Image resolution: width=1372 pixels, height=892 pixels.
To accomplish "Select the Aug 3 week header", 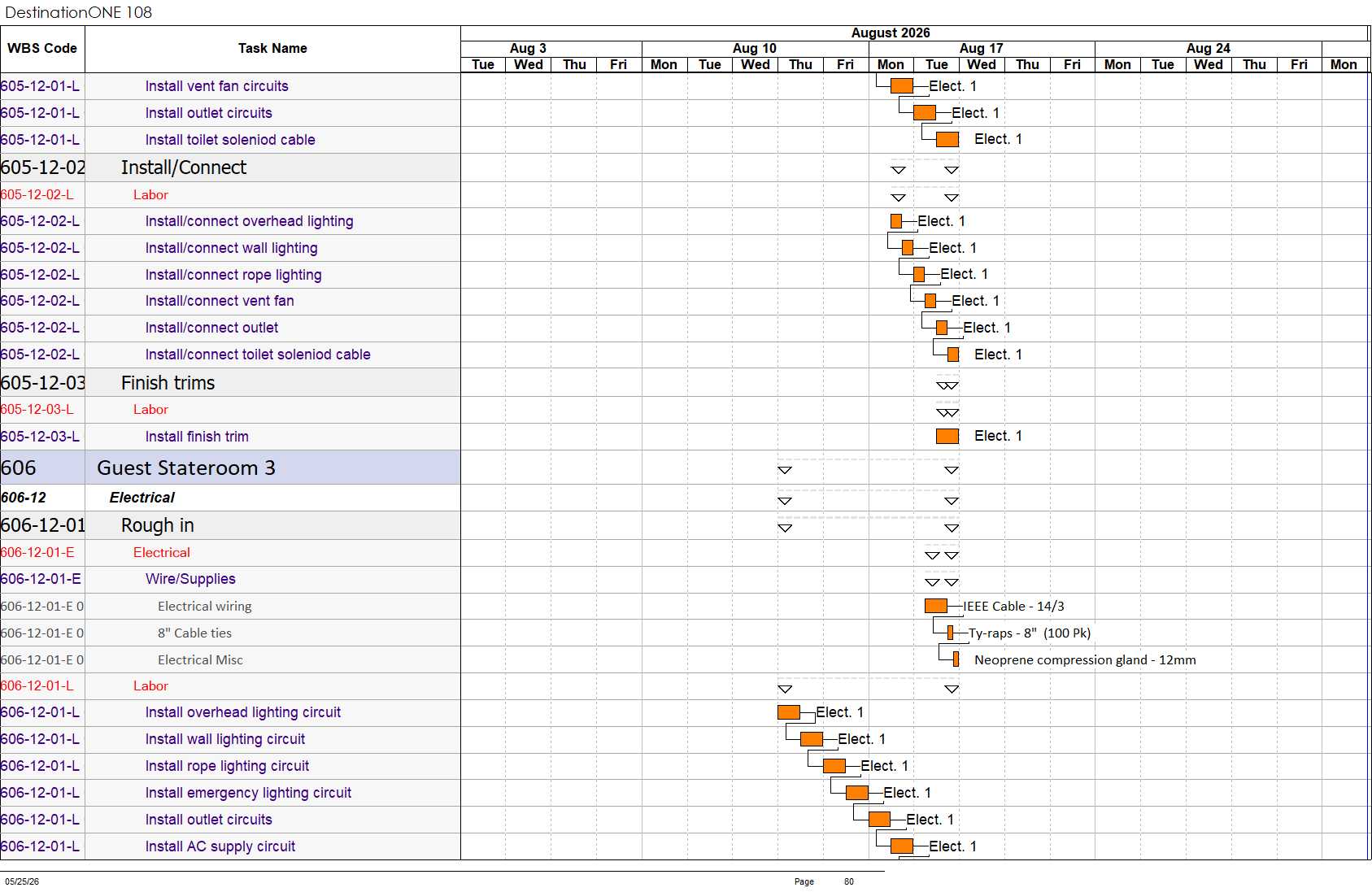I will (x=528, y=49).
